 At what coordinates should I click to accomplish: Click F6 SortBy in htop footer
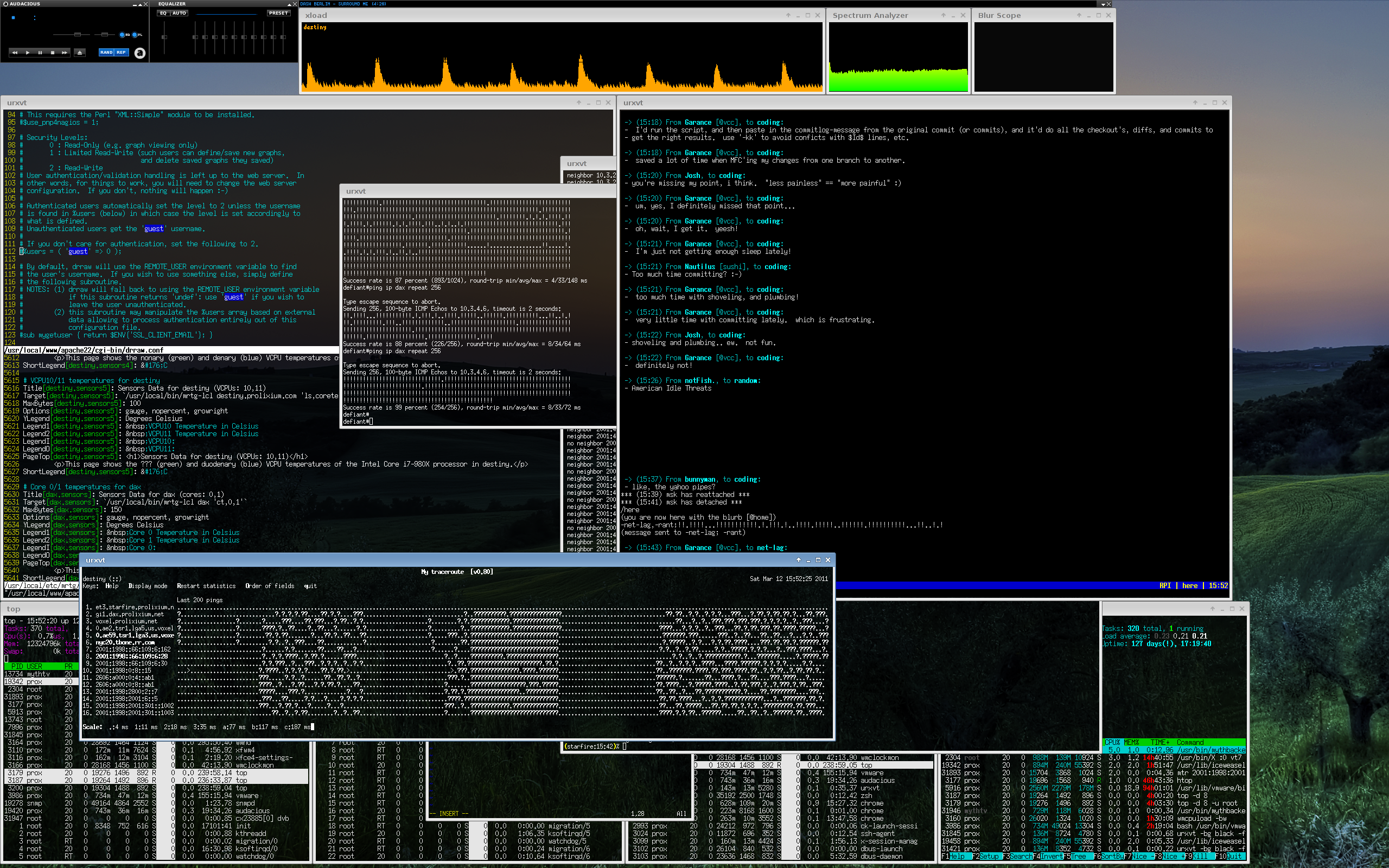[x=1108, y=857]
